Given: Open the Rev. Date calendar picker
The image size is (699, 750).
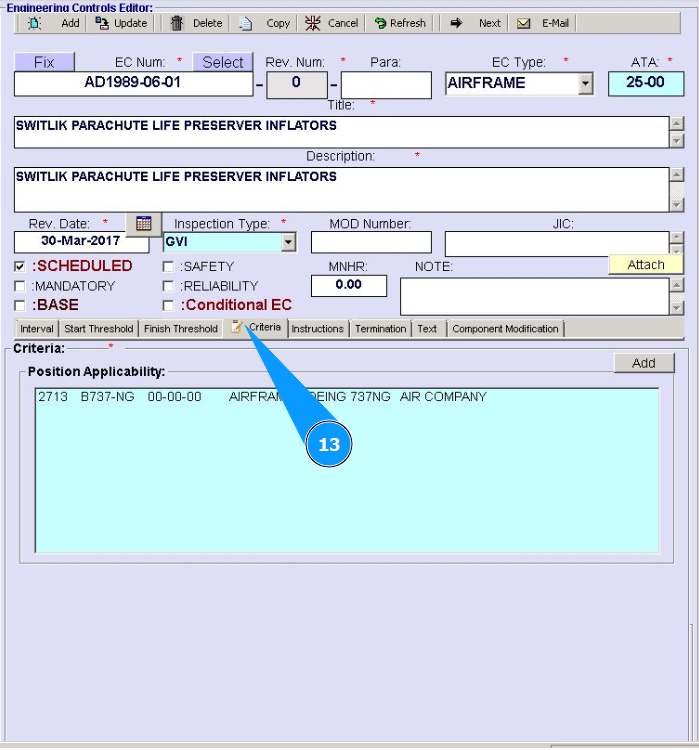Looking at the screenshot, I should point(144,223).
